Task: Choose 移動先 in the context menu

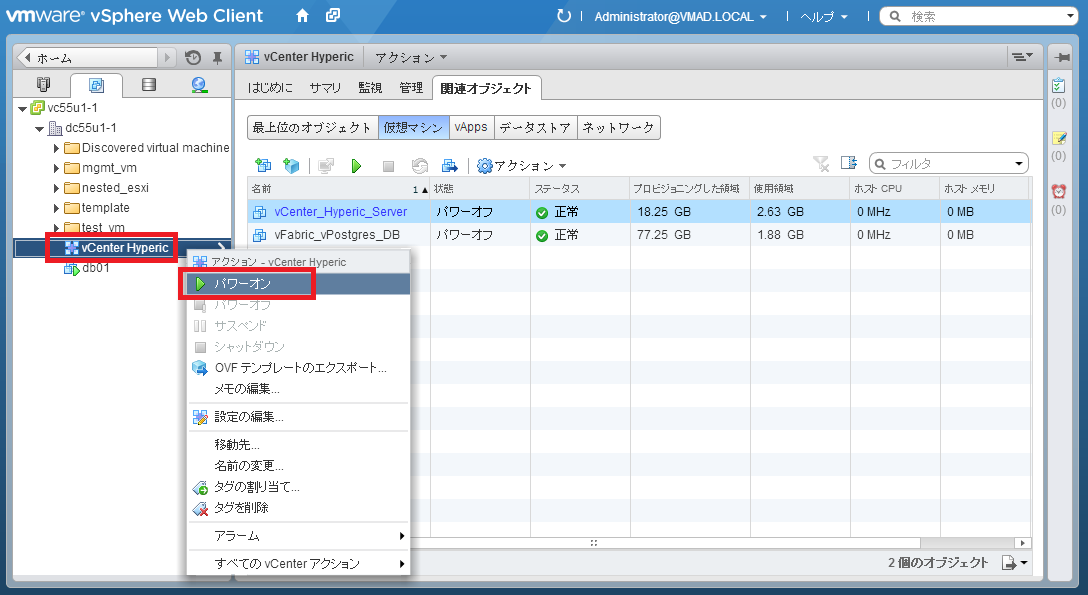Action: click(x=299, y=445)
